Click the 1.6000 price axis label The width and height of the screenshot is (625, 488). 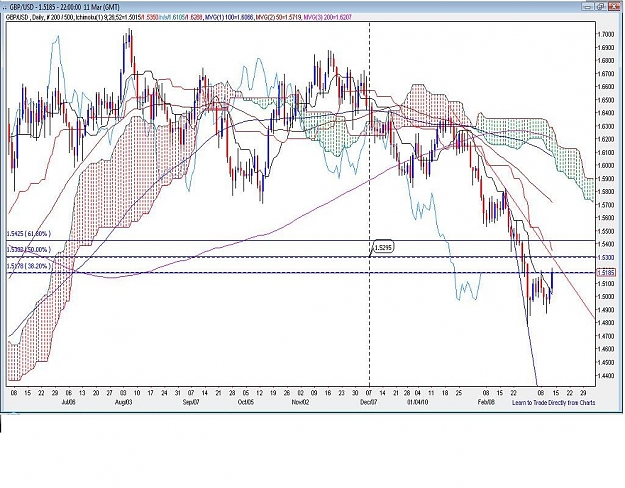point(606,165)
